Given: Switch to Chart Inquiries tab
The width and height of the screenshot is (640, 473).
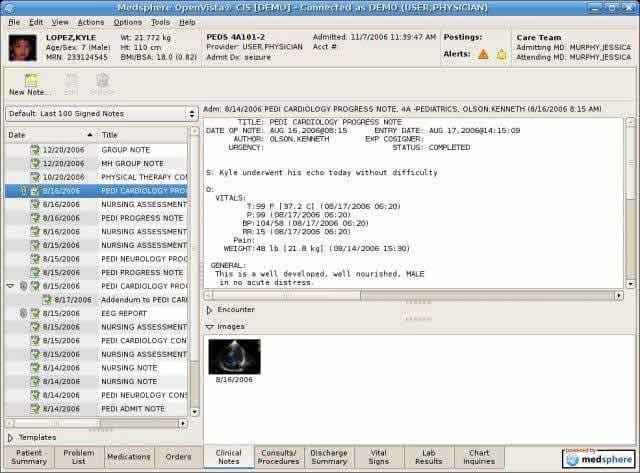Looking at the screenshot, I should pos(479,457).
